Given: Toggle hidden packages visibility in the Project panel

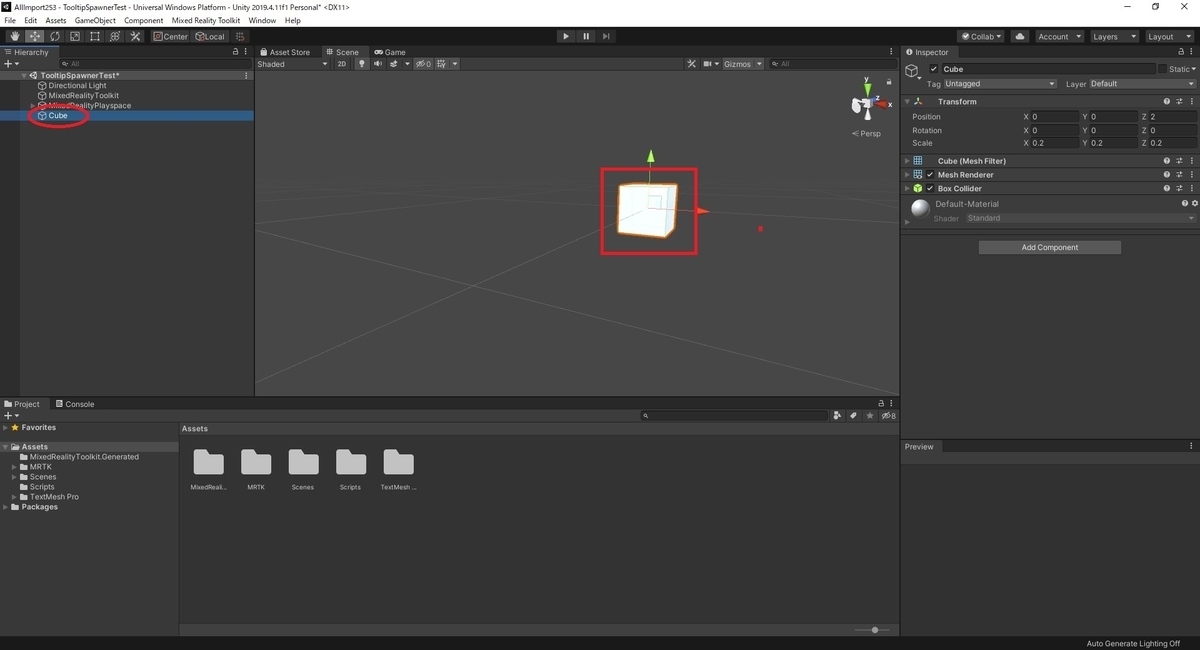Looking at the screenshot, I should pos(888,415).
